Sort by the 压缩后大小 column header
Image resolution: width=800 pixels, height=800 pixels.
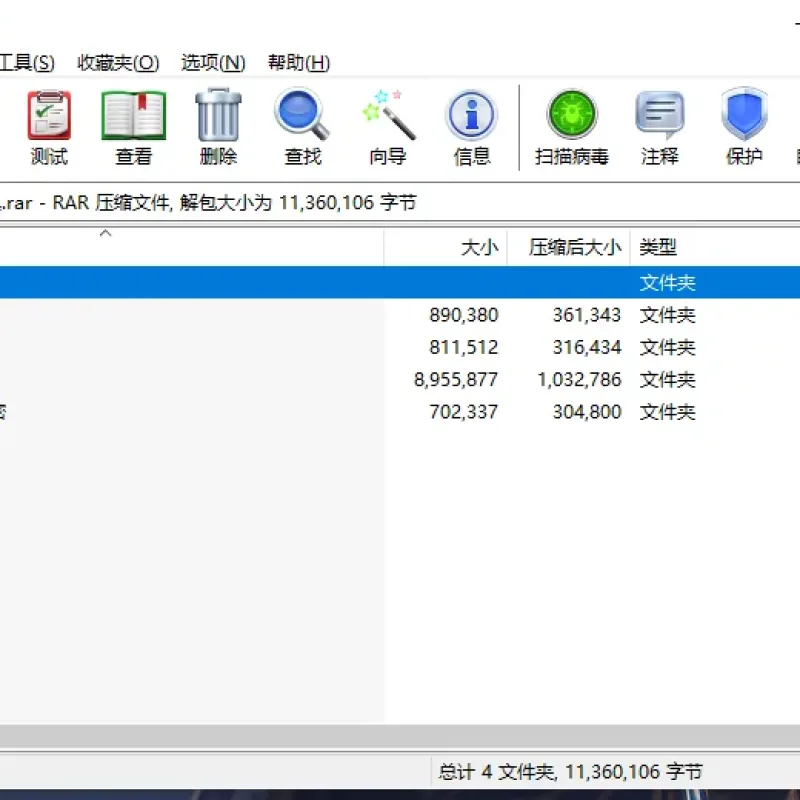568,247
